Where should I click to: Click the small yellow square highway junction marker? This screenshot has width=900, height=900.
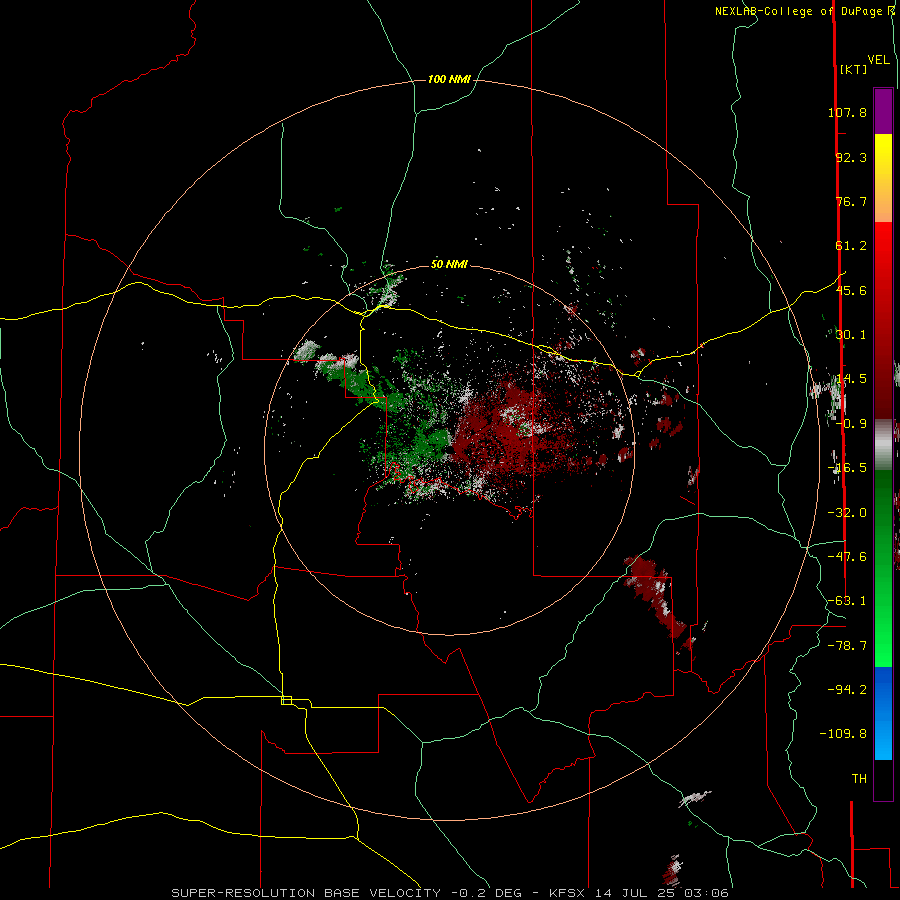click(x=286, y=700)
